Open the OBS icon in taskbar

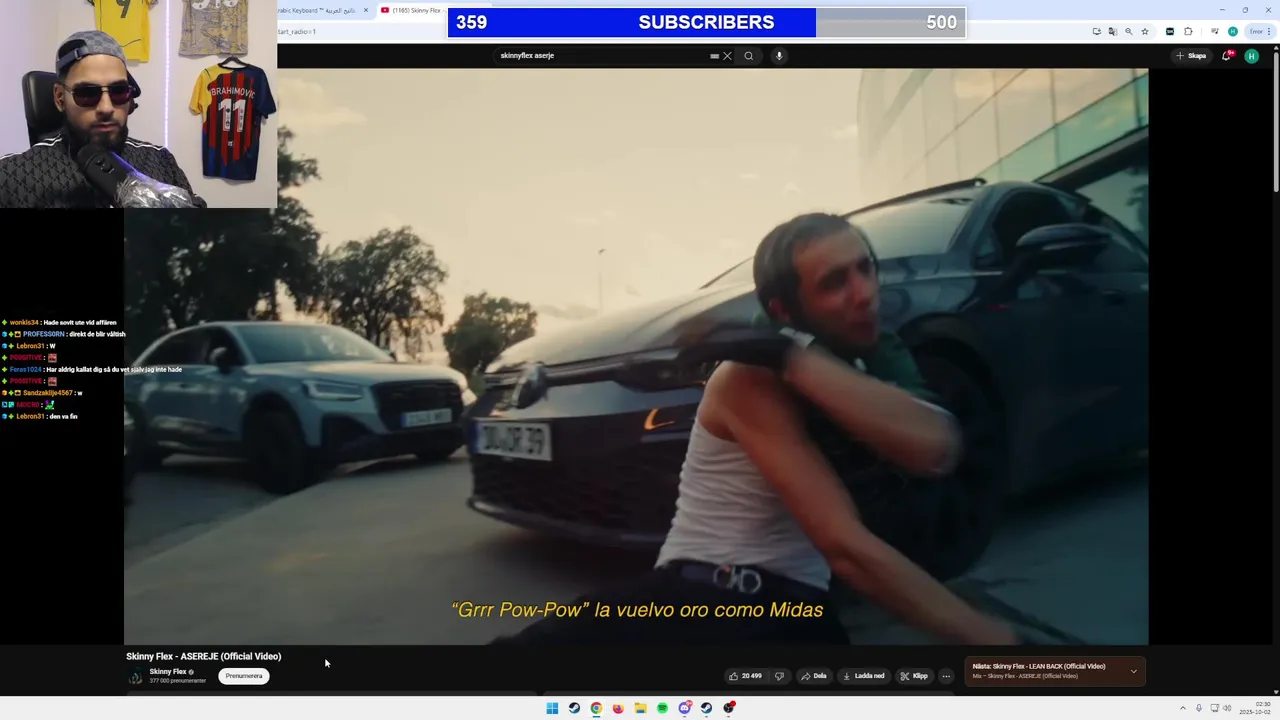(729, 708)
